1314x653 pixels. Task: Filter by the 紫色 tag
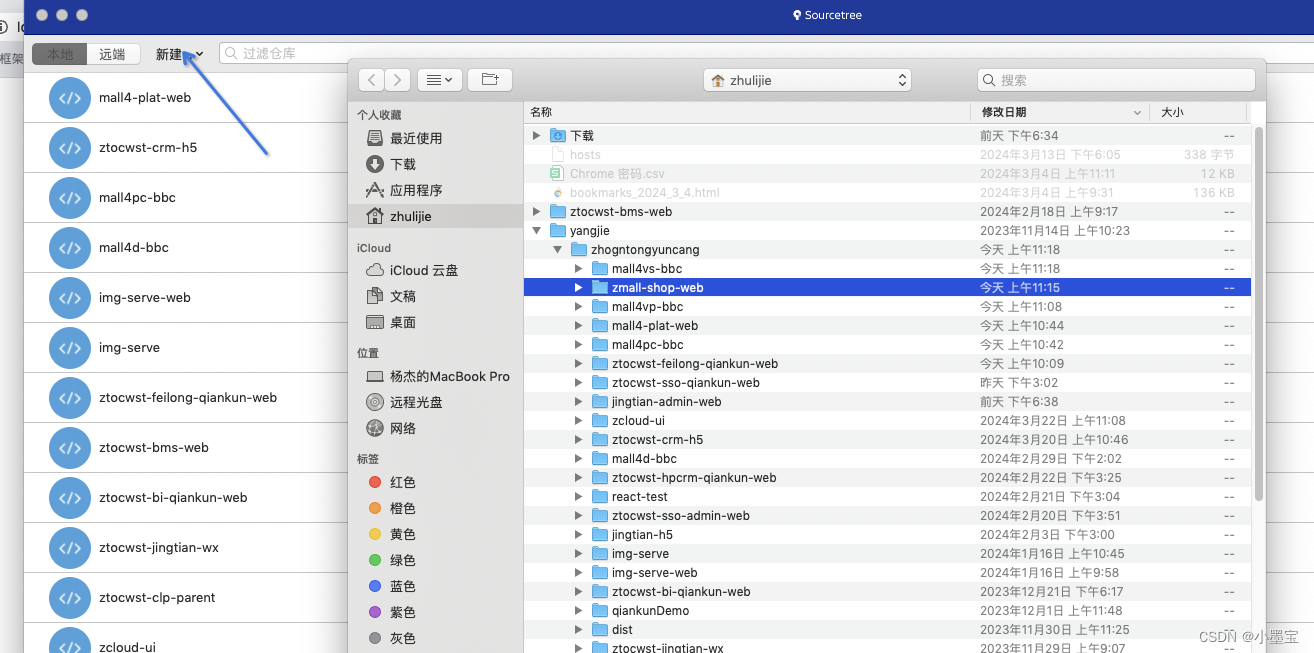click(404, 612)
